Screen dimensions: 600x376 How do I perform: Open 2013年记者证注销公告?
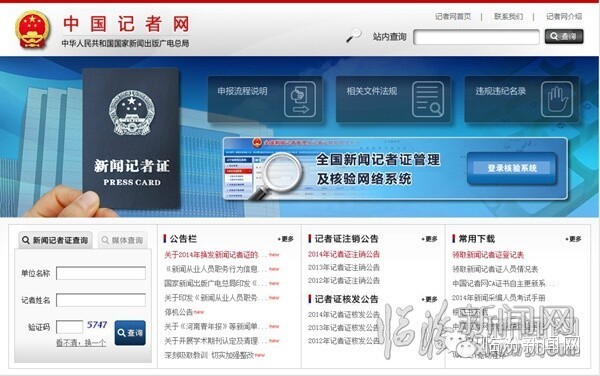(x=344, y=267)
